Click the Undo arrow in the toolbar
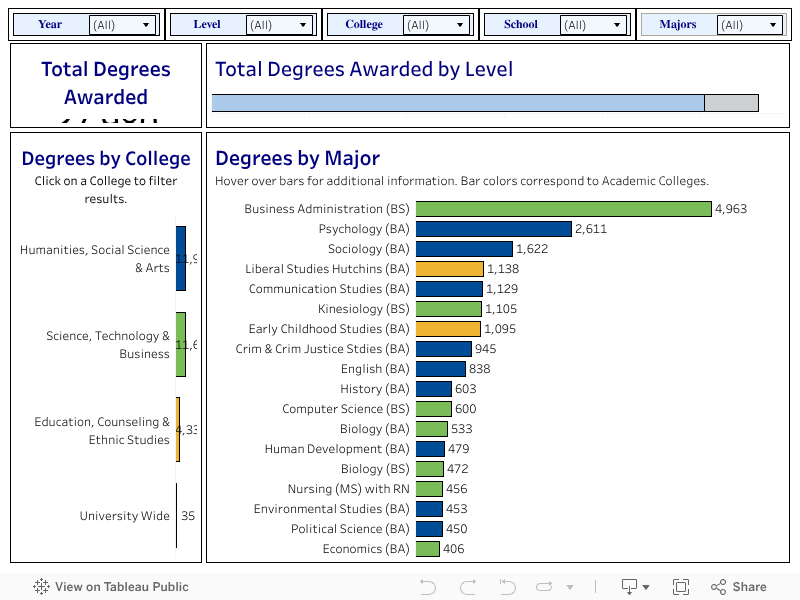Screen dimensions: 800x600 coord(428,587)
